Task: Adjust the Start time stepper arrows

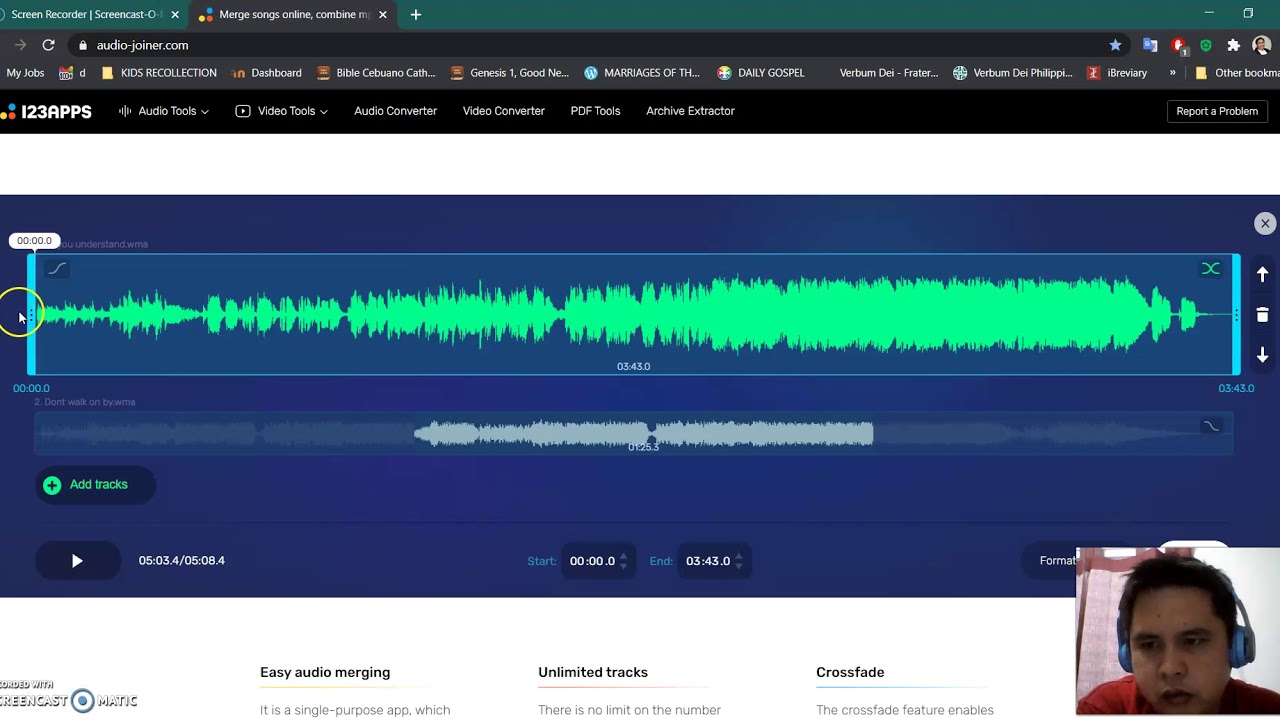Action: point(623,561)
